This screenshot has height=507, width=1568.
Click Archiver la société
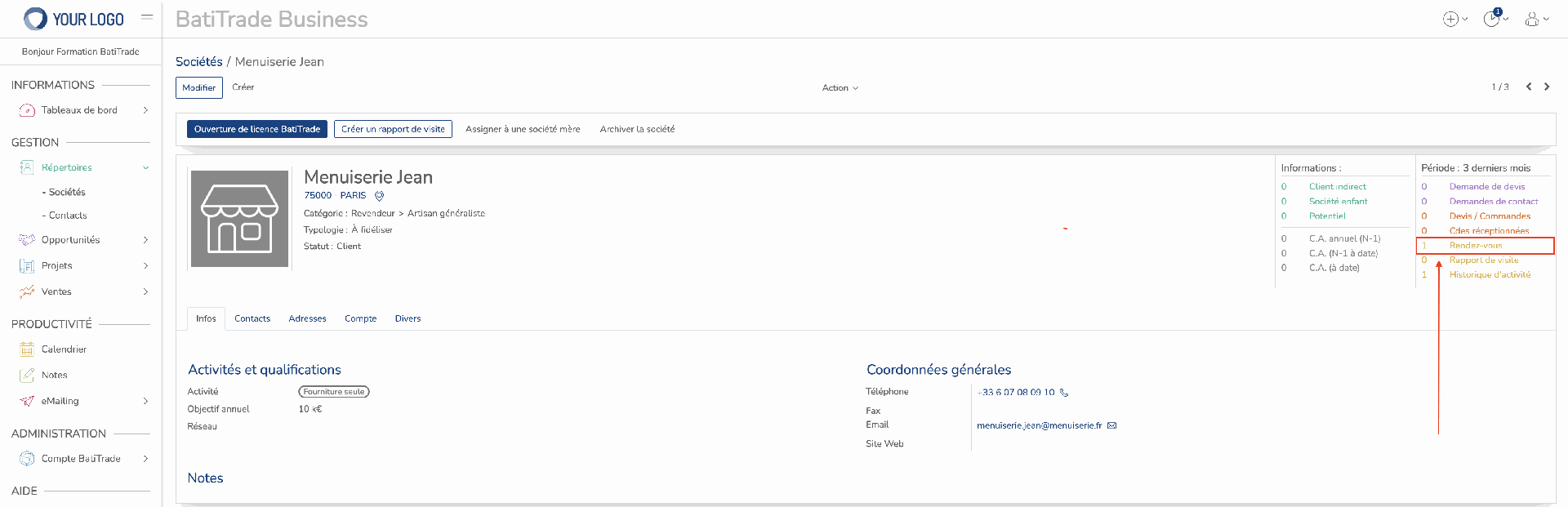click(637, 129)
